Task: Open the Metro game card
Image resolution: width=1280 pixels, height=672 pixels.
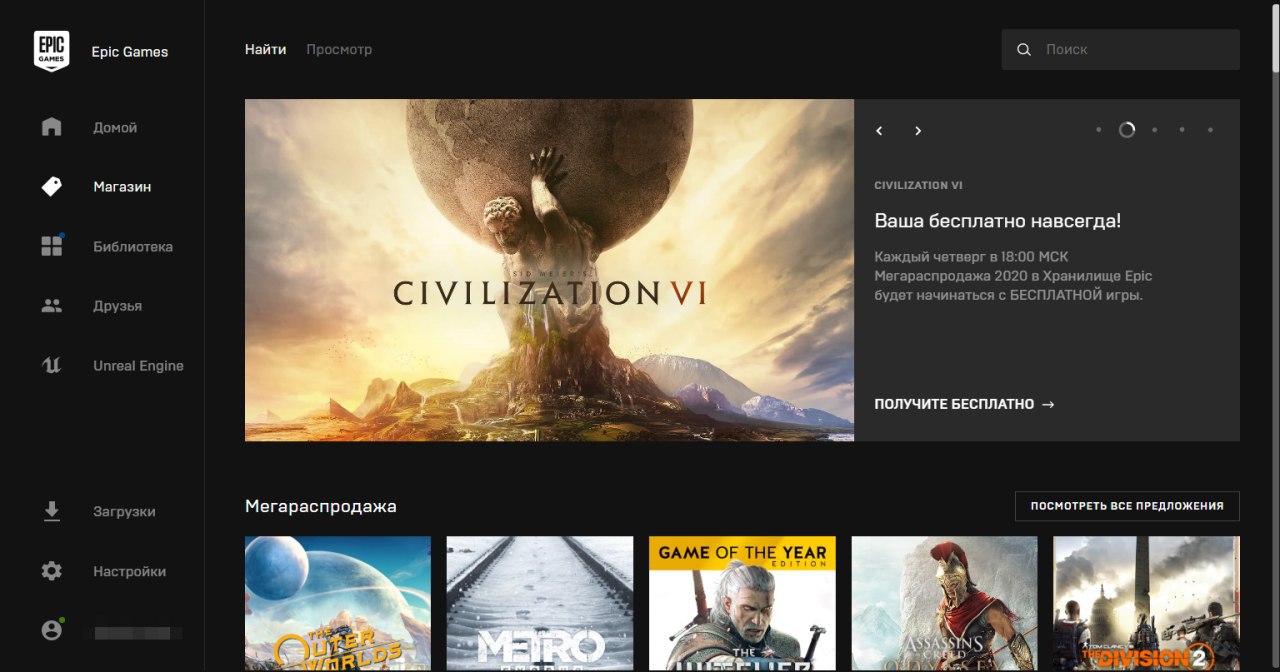Action: point(540,603)
